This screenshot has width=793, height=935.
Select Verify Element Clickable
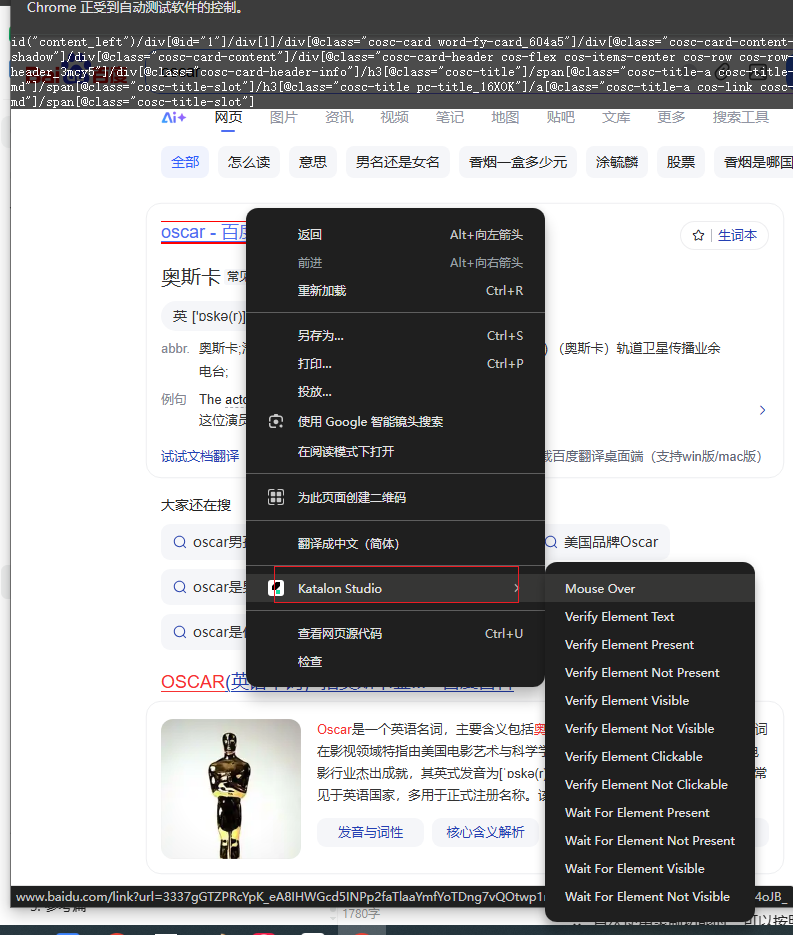650,757
